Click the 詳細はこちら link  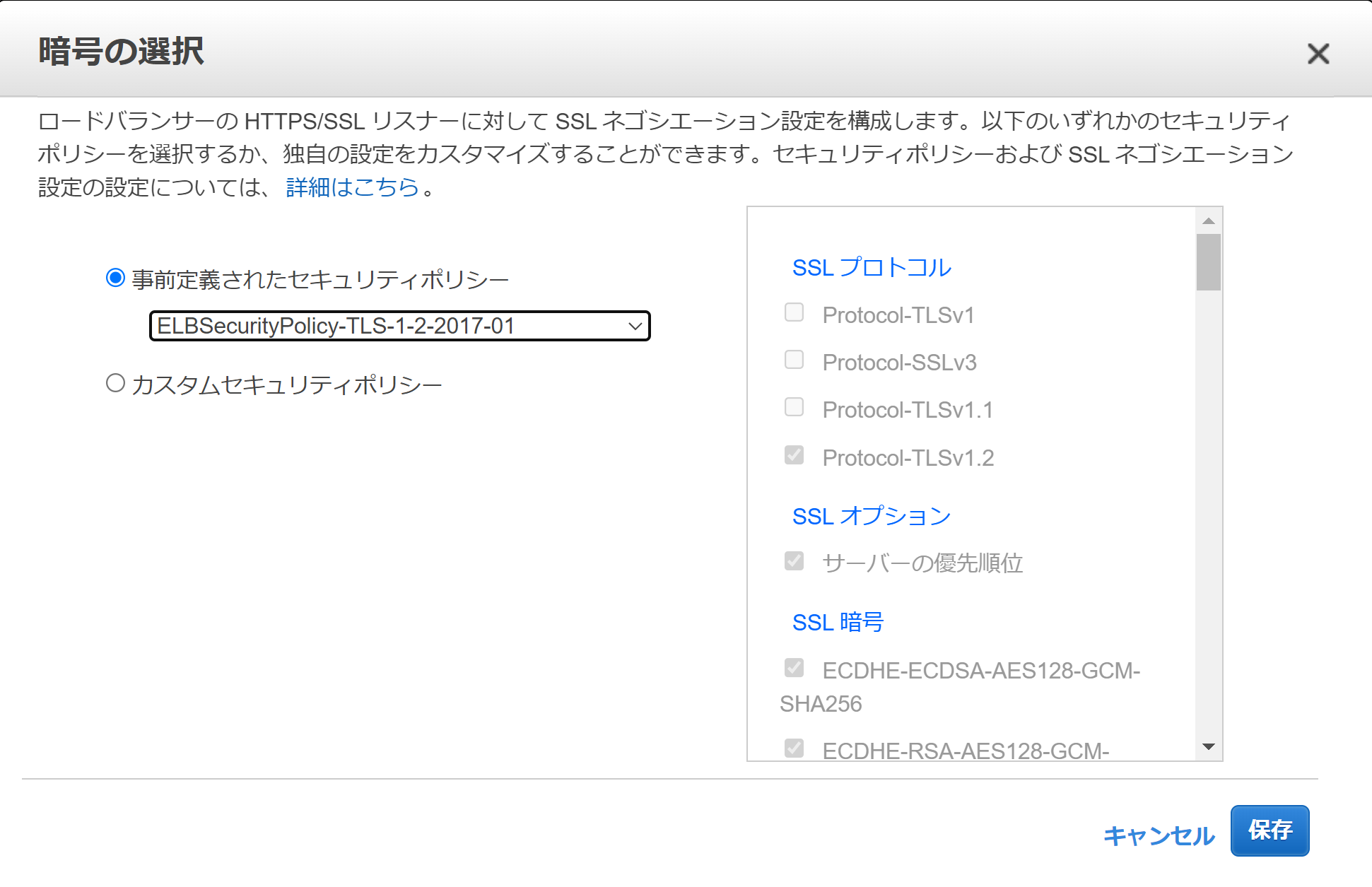[352, 187]
